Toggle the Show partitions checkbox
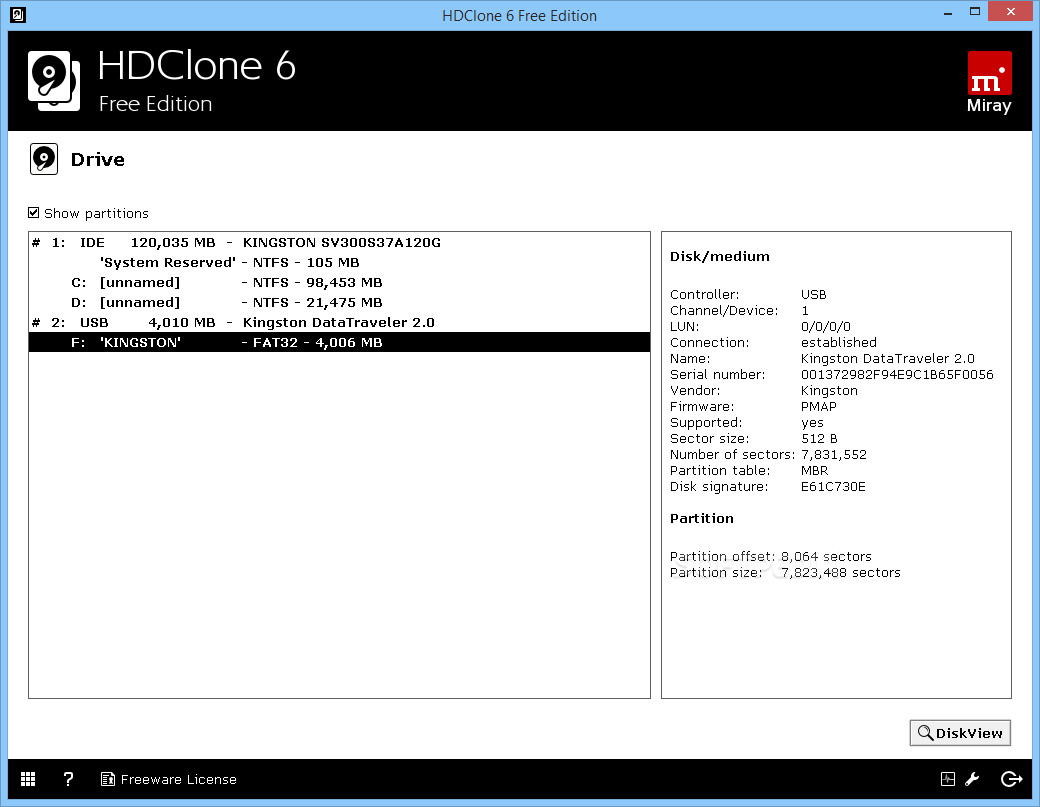The image size is (1040, 807). pos(34,213)
